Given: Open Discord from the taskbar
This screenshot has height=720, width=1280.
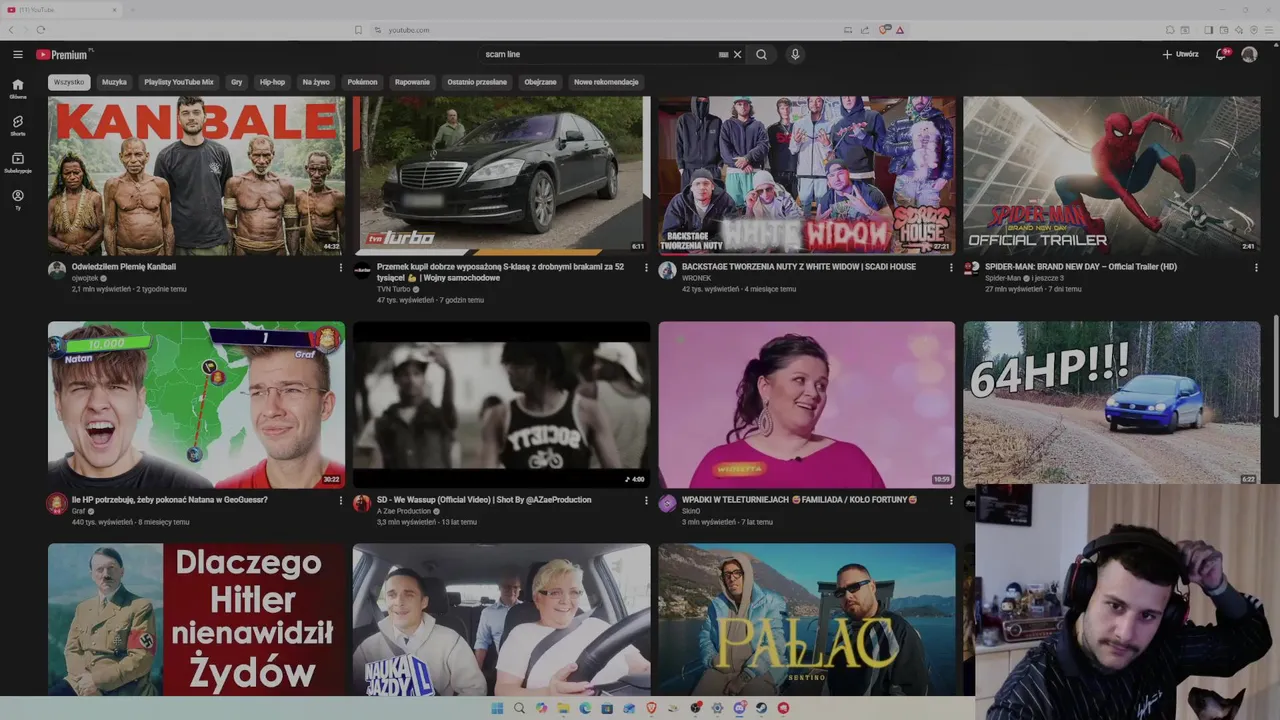Looking at the screenshot, I should [739, 708].
